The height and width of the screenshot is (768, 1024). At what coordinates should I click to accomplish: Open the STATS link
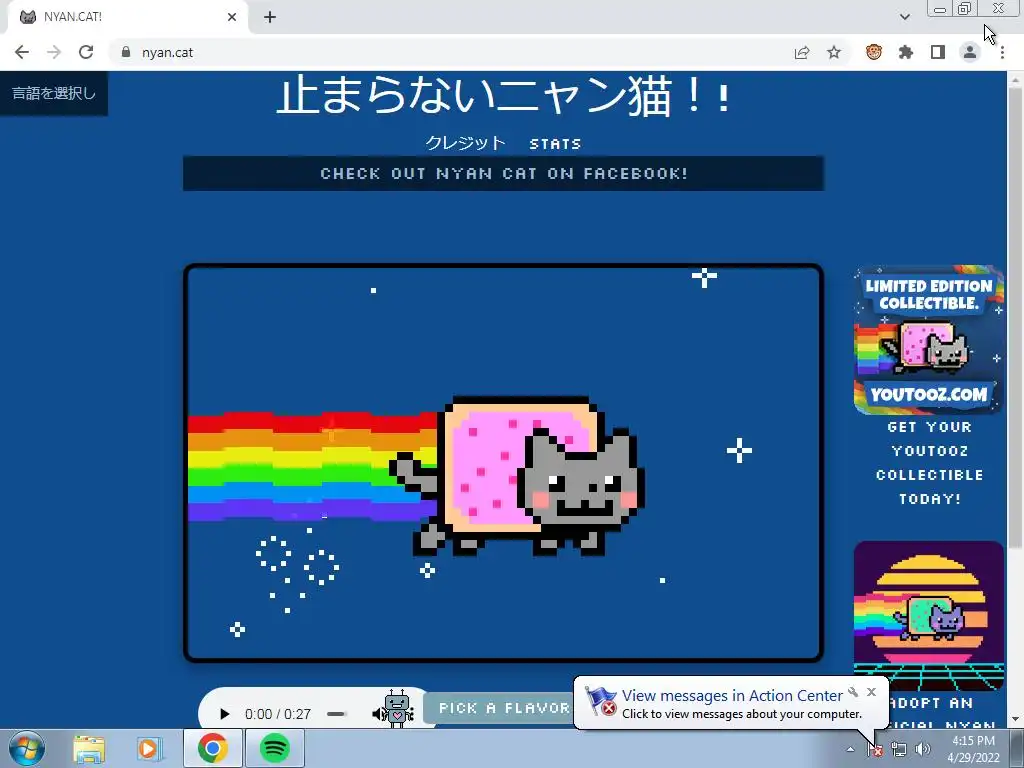pyautogui.click(x=555, y=144)
